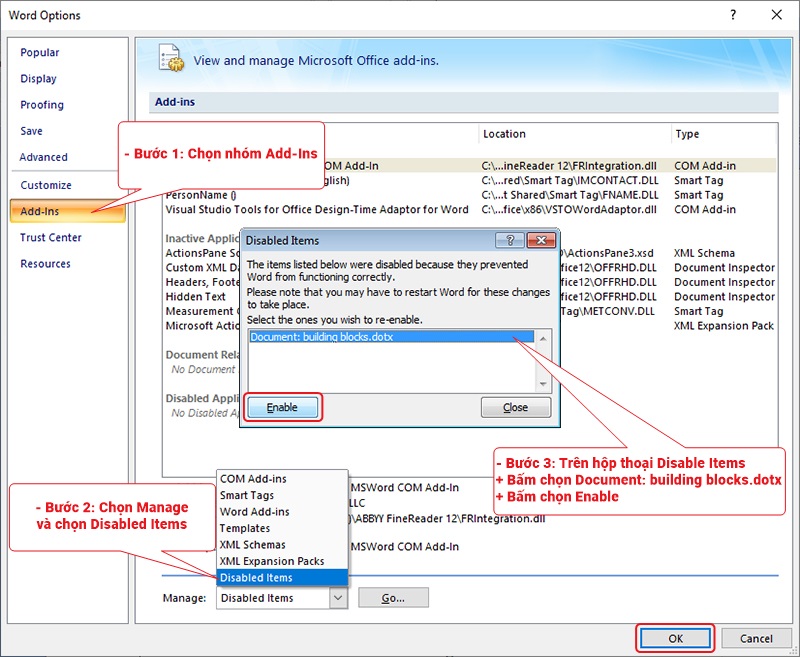Choose XML Schemas from Manage list

coord(282,545)
